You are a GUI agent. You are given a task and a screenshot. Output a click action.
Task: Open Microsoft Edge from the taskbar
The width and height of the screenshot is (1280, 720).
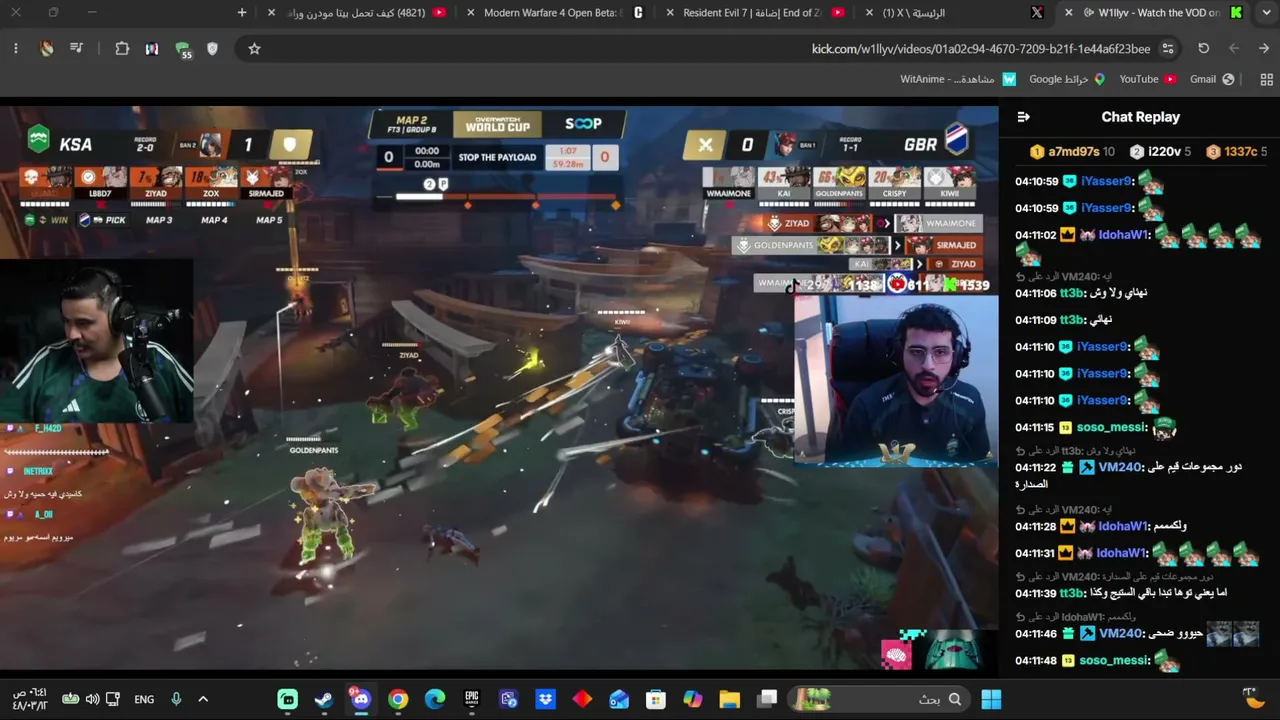click(x=435, y=699)
